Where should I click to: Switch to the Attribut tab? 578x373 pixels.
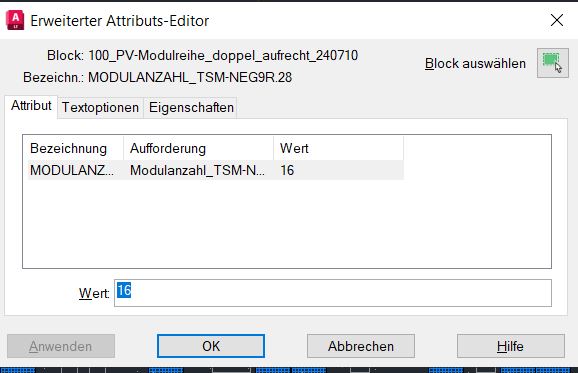pos(31,106)
